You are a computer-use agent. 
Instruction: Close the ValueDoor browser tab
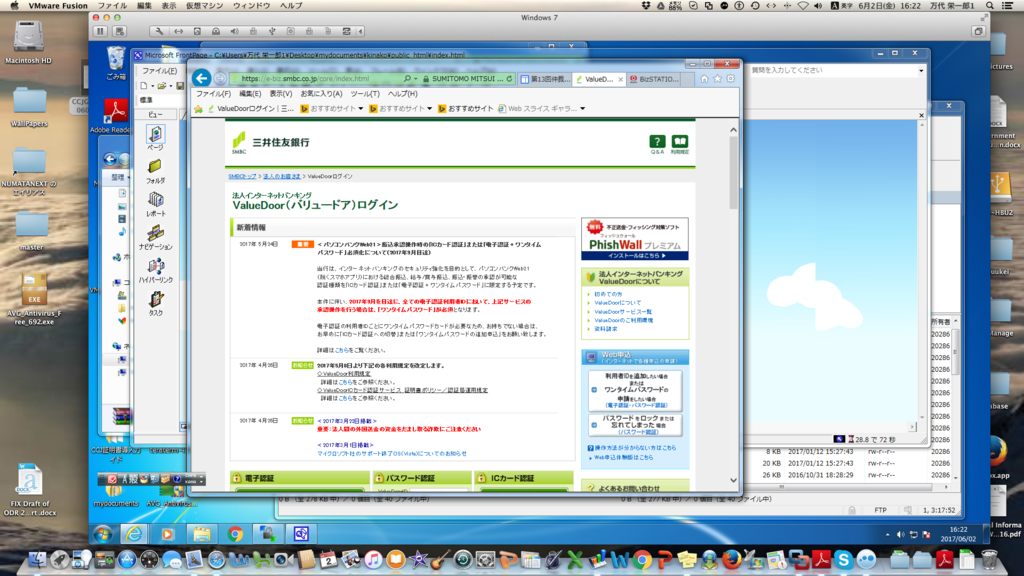(x=620, y=80)
